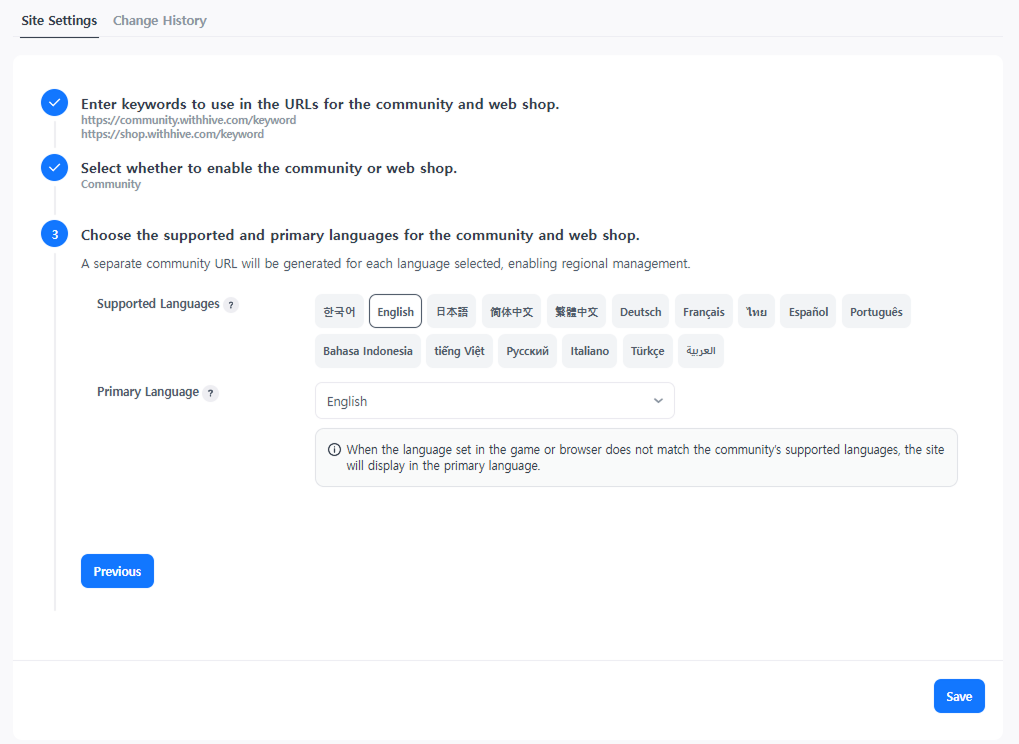
Task: Click the step 3 number circle
Action: point(55,234)
